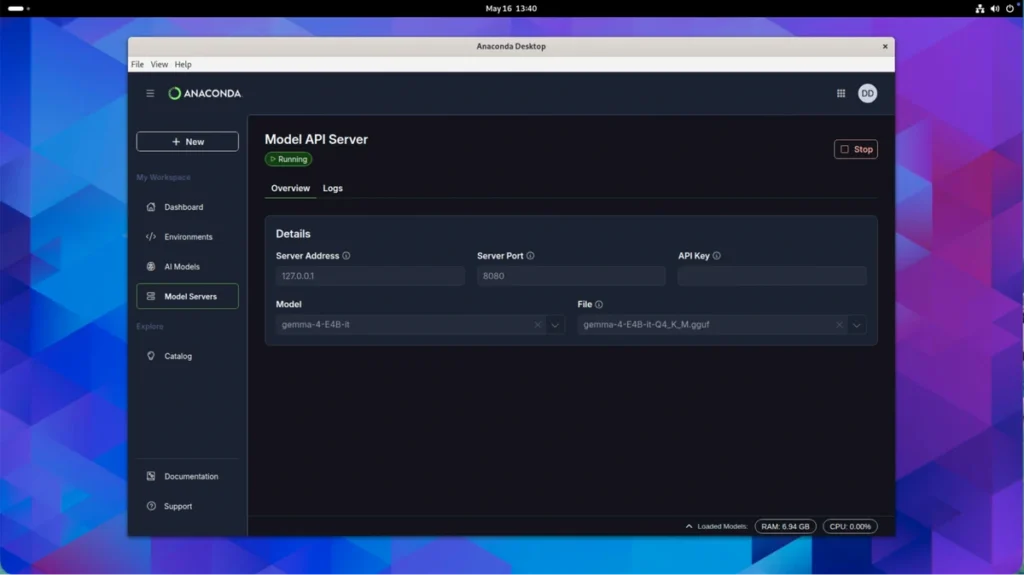Open the clock showing May 16 13:40
Image resolution: width=1024 pixels, height=575 pixels.
tap(511, 8)
